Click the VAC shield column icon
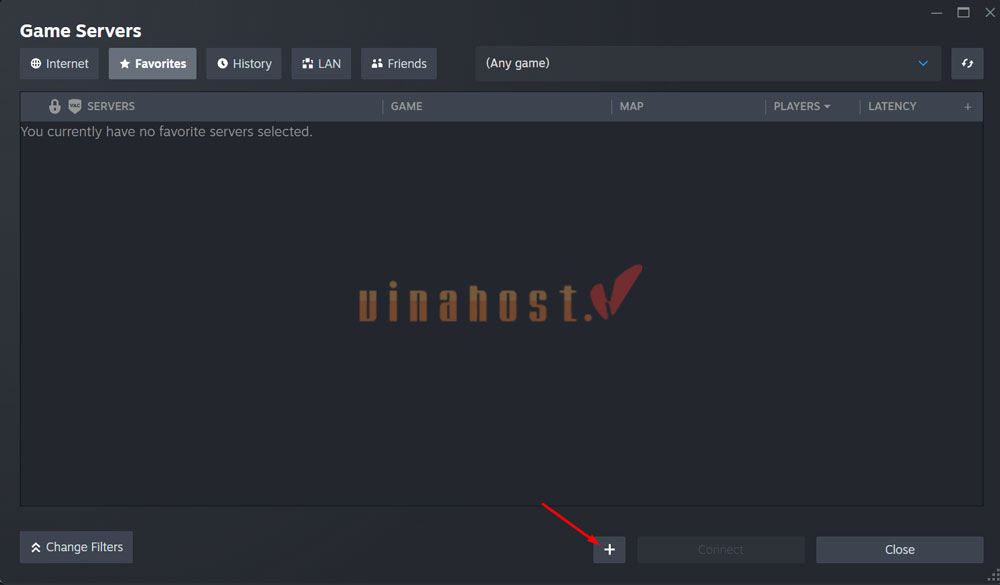The height and width of the screenshot is (585, 1000). (x=74, y=106)
